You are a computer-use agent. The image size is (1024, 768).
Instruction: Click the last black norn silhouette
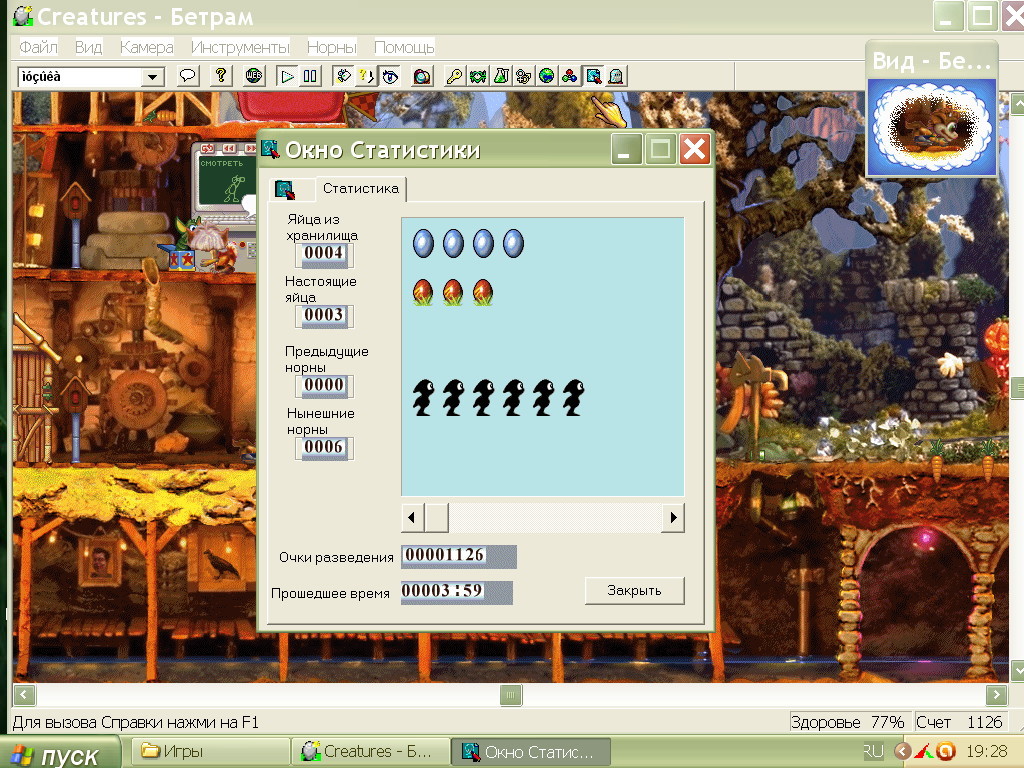pos(573,398)
